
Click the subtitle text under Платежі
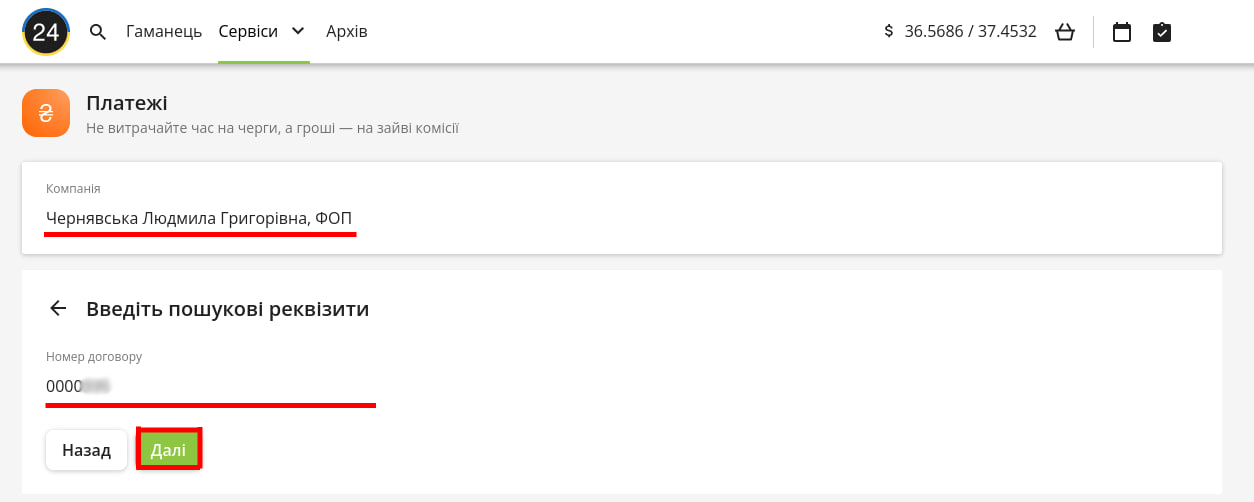point(272,128)
